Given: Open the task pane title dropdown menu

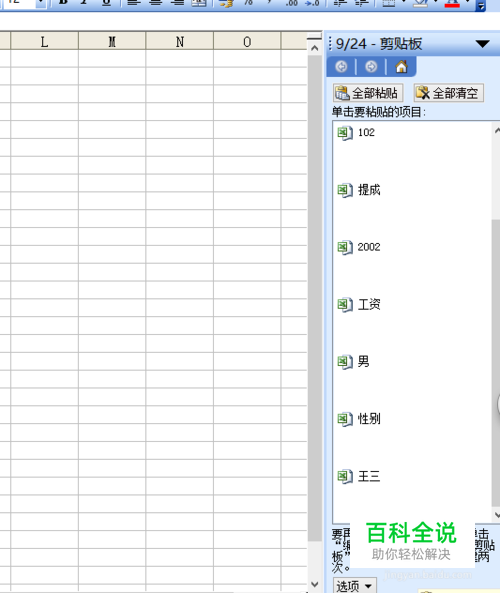Looking at the screenshot, I should click(483, 44).
